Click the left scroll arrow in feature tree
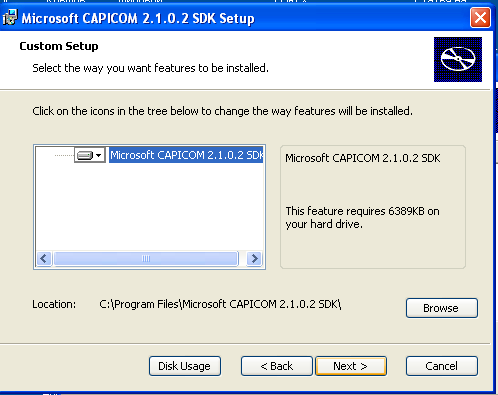 click(x=44, y=258)
